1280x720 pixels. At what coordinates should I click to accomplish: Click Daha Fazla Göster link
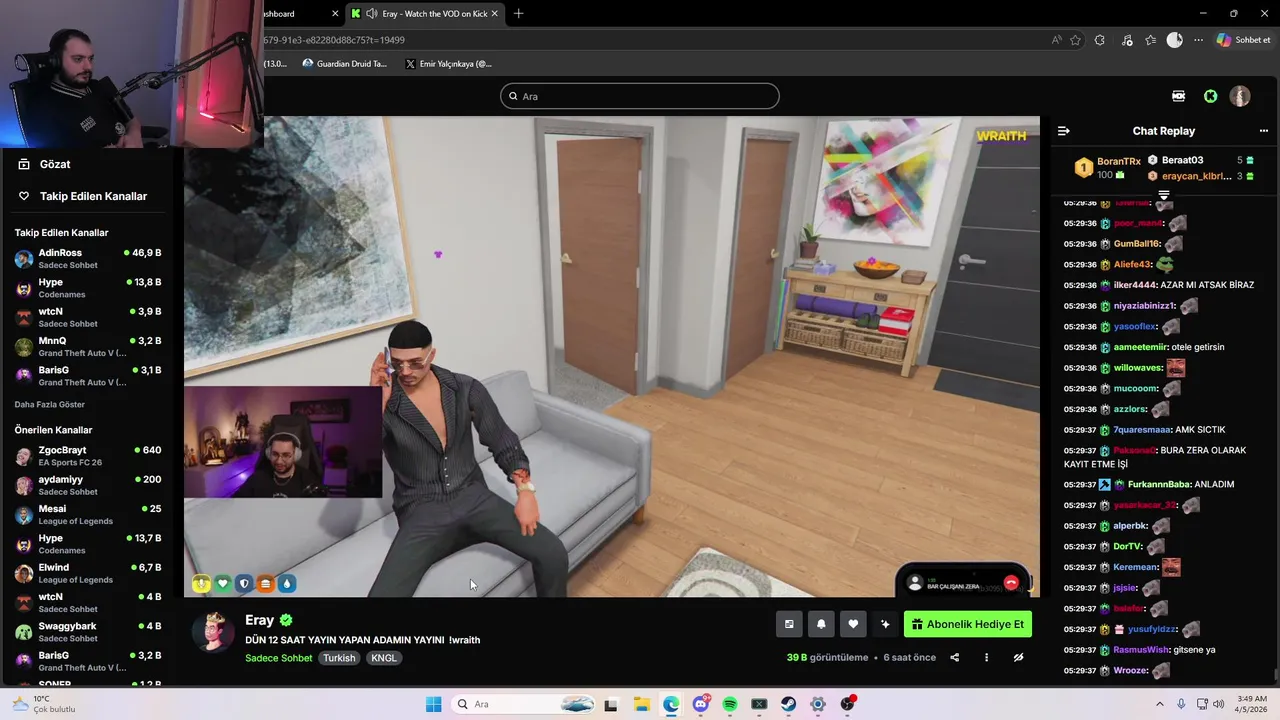50,405
